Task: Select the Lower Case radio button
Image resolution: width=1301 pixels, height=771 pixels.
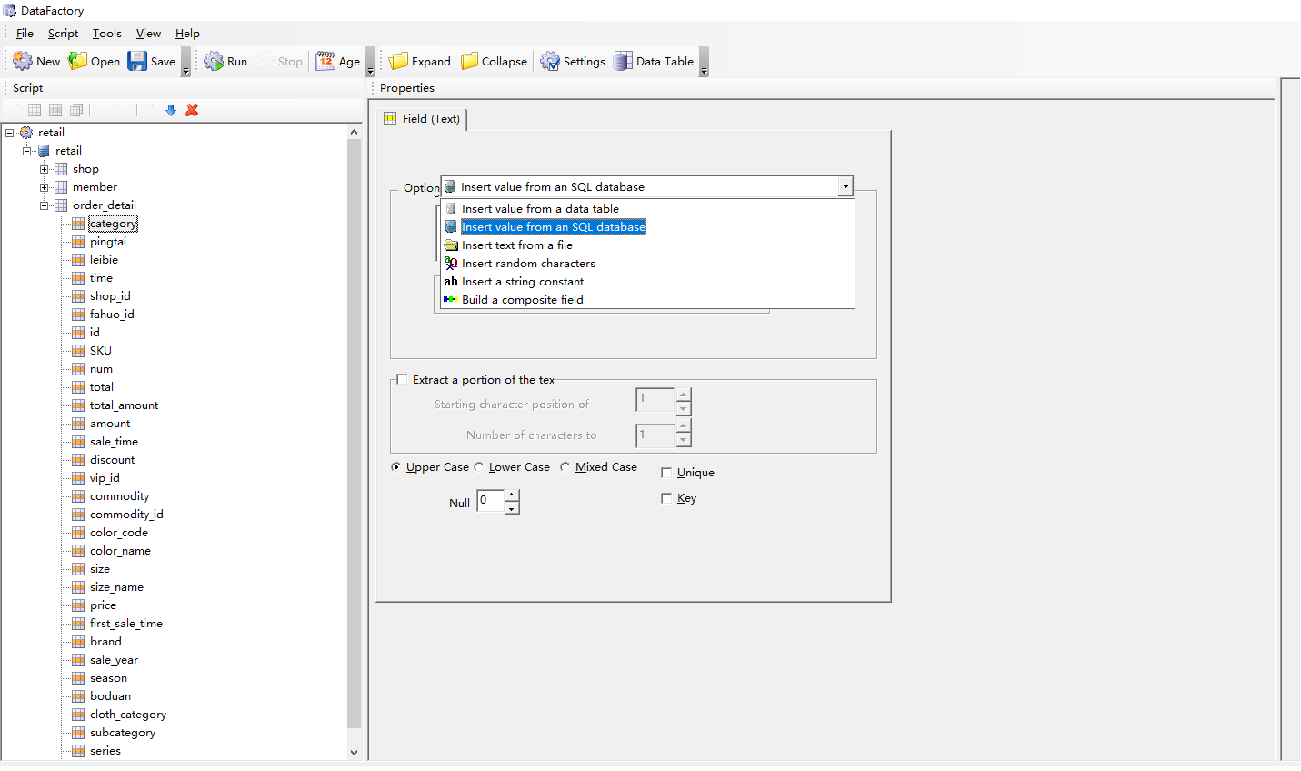Action: tap(480, 467)
